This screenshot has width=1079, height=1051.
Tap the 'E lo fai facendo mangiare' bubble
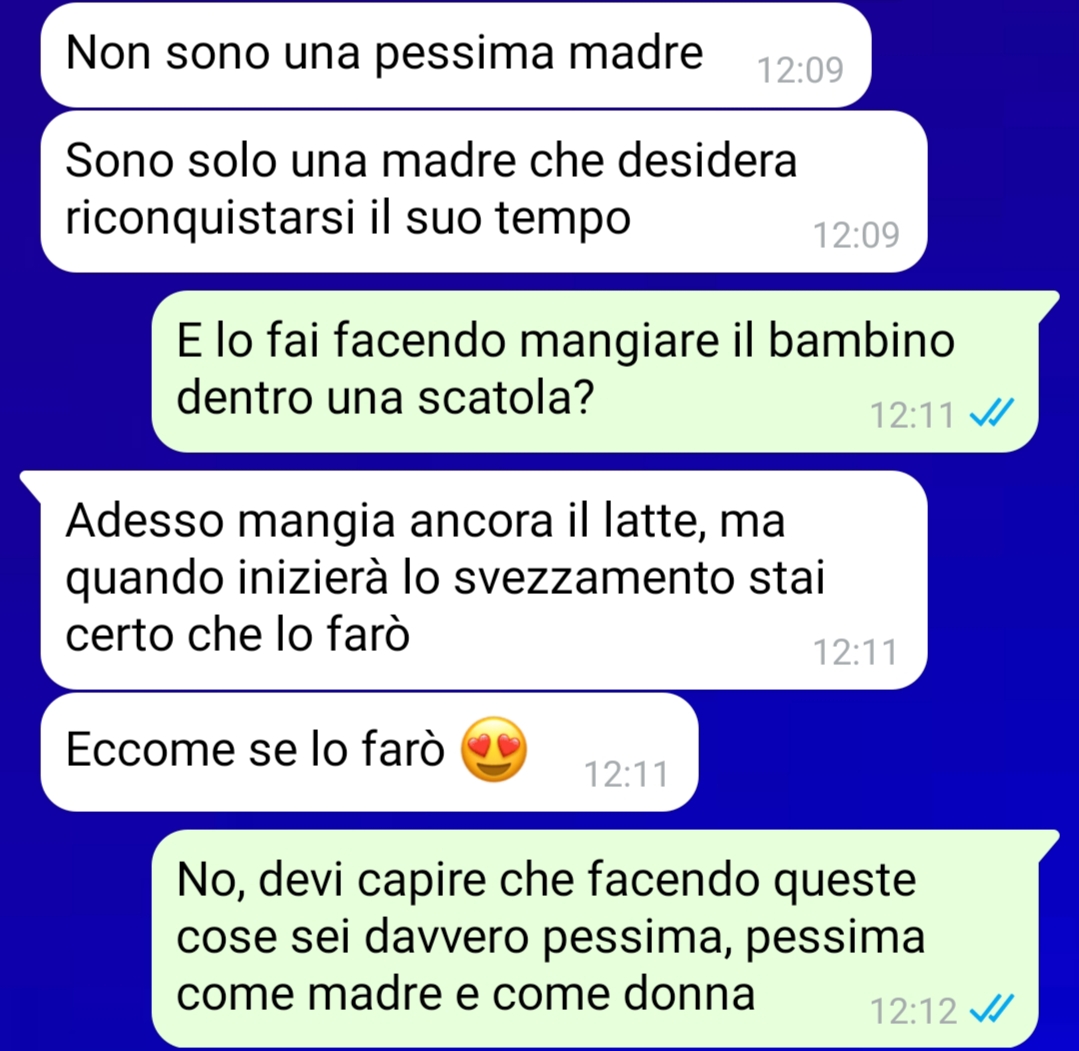tap(595, 371)
